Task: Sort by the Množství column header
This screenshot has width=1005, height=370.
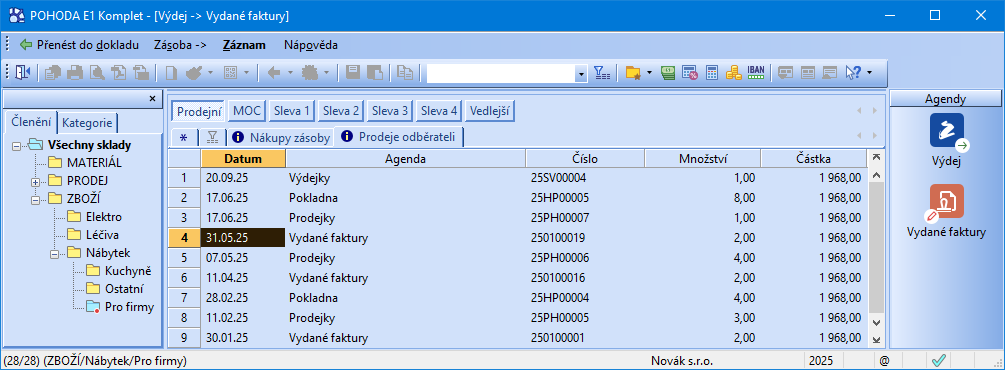Action: click(x=702, y=158)
